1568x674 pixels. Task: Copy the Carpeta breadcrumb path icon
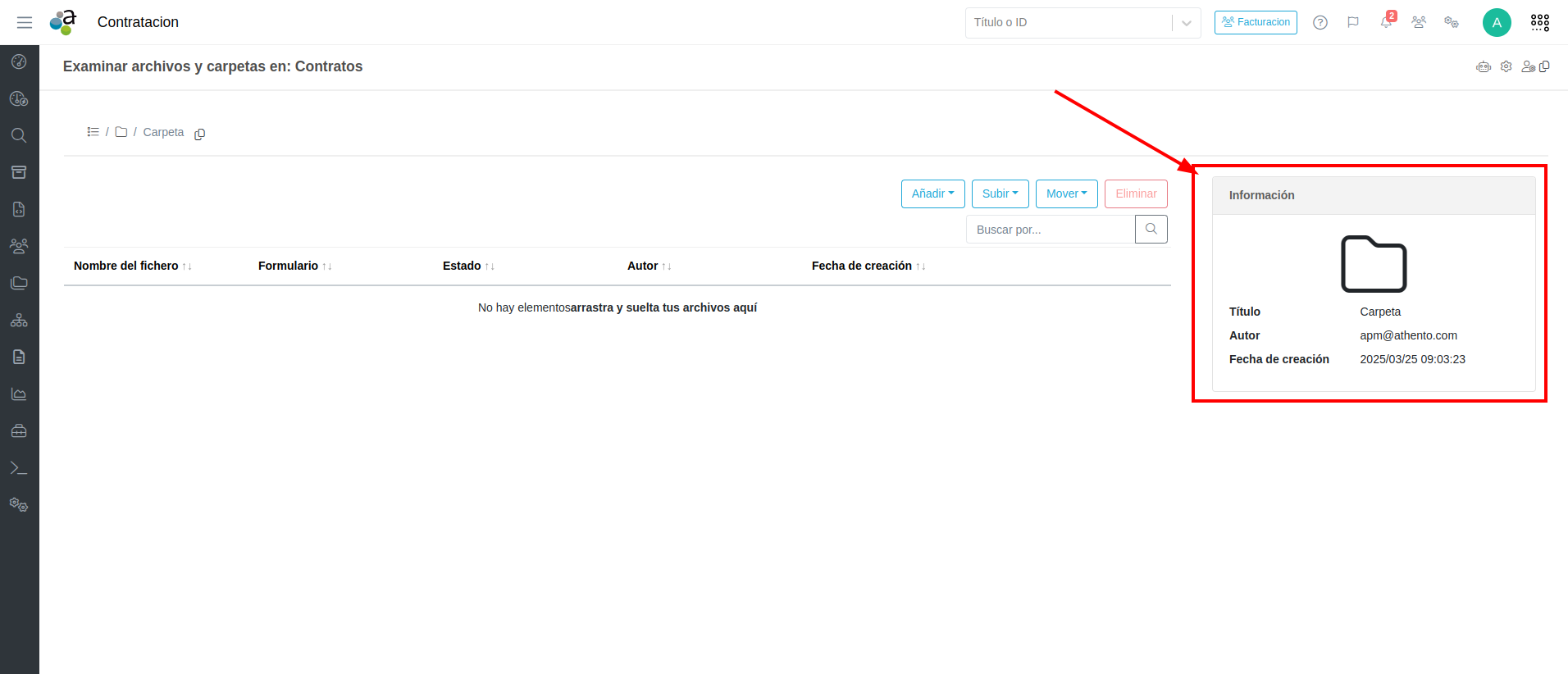click(x=199, y=134)
